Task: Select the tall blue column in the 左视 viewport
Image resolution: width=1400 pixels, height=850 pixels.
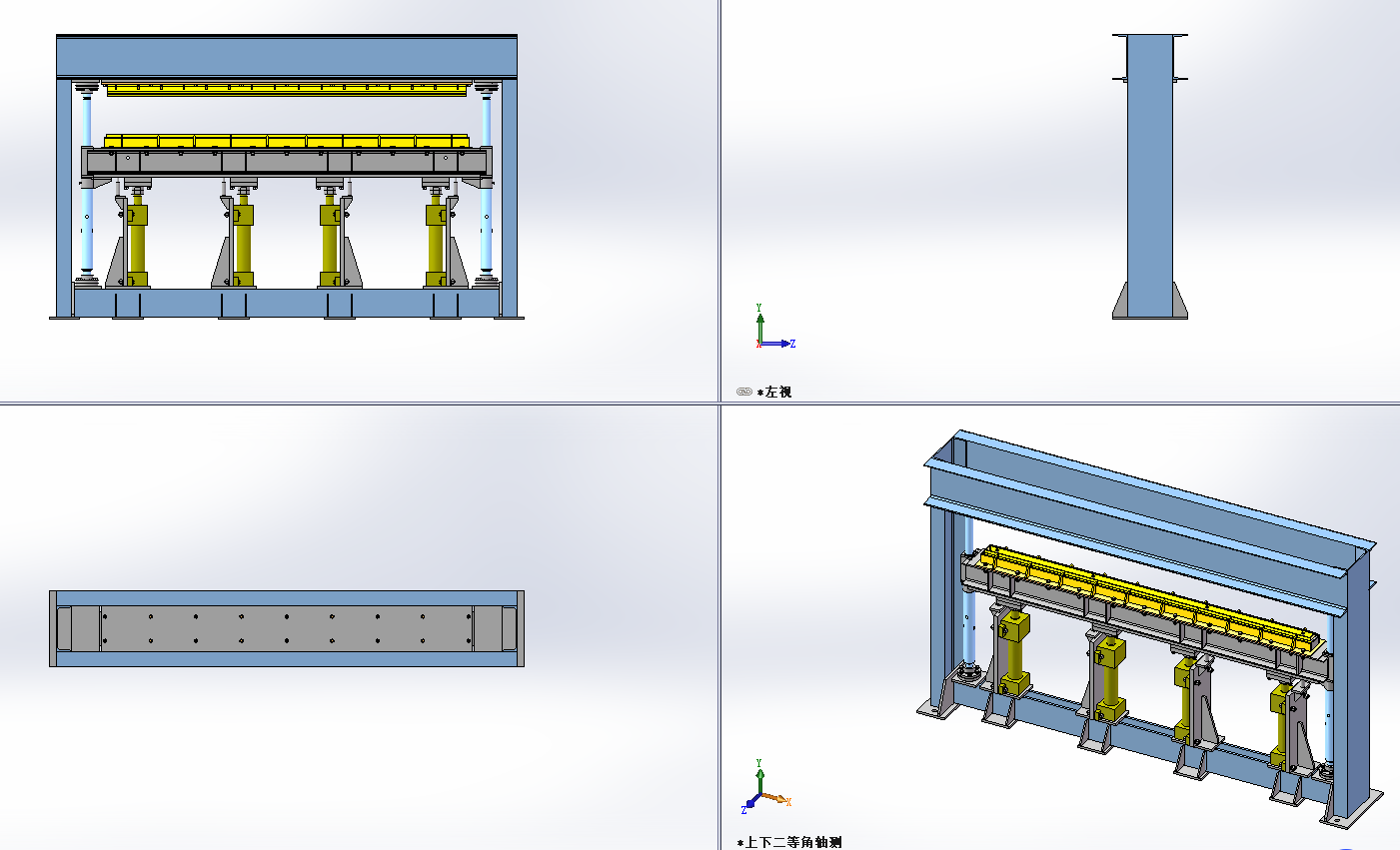Action: tap(1150, 177)
